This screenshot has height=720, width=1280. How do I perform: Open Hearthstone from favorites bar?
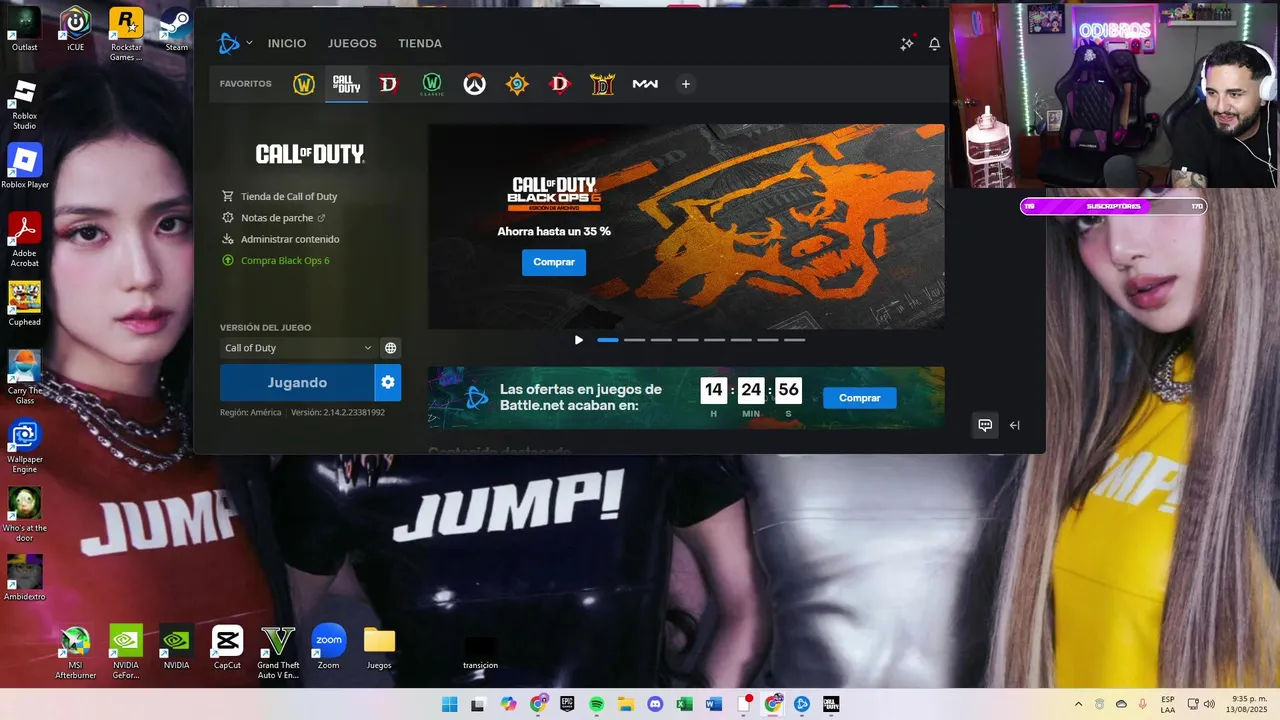coord(517,85)
